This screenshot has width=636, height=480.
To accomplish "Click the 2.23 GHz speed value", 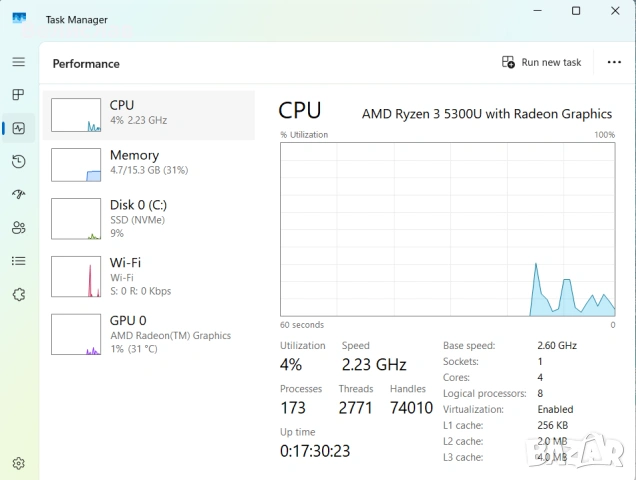I will (374, 365).
